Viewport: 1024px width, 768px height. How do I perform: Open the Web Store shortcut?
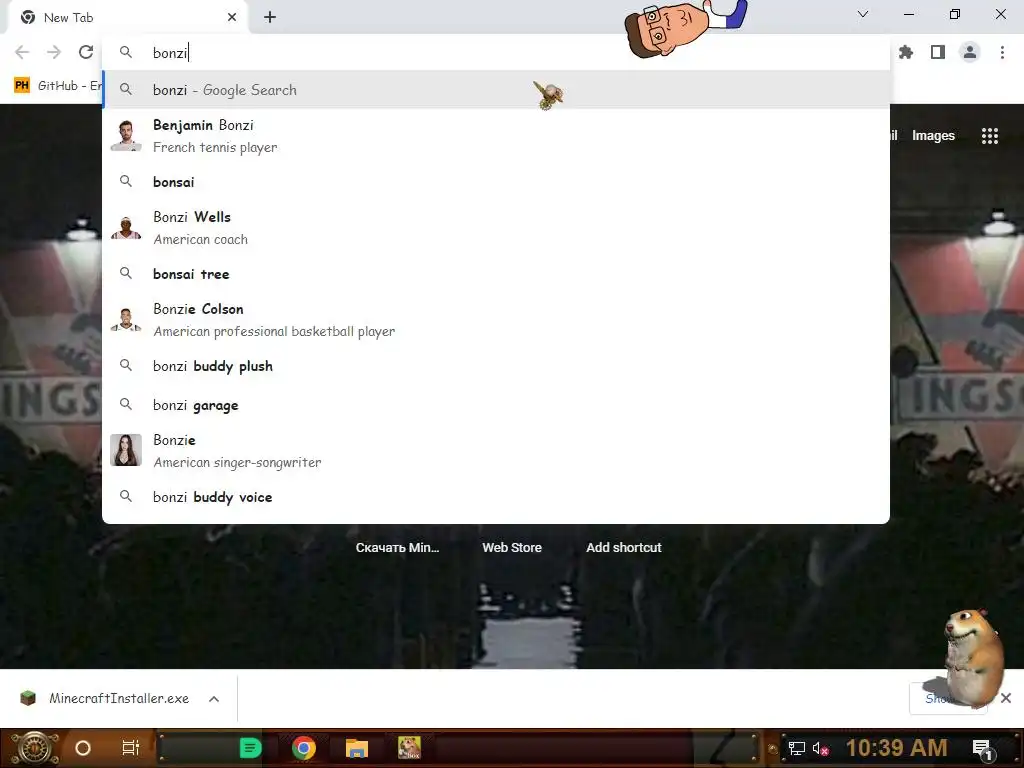512,548
